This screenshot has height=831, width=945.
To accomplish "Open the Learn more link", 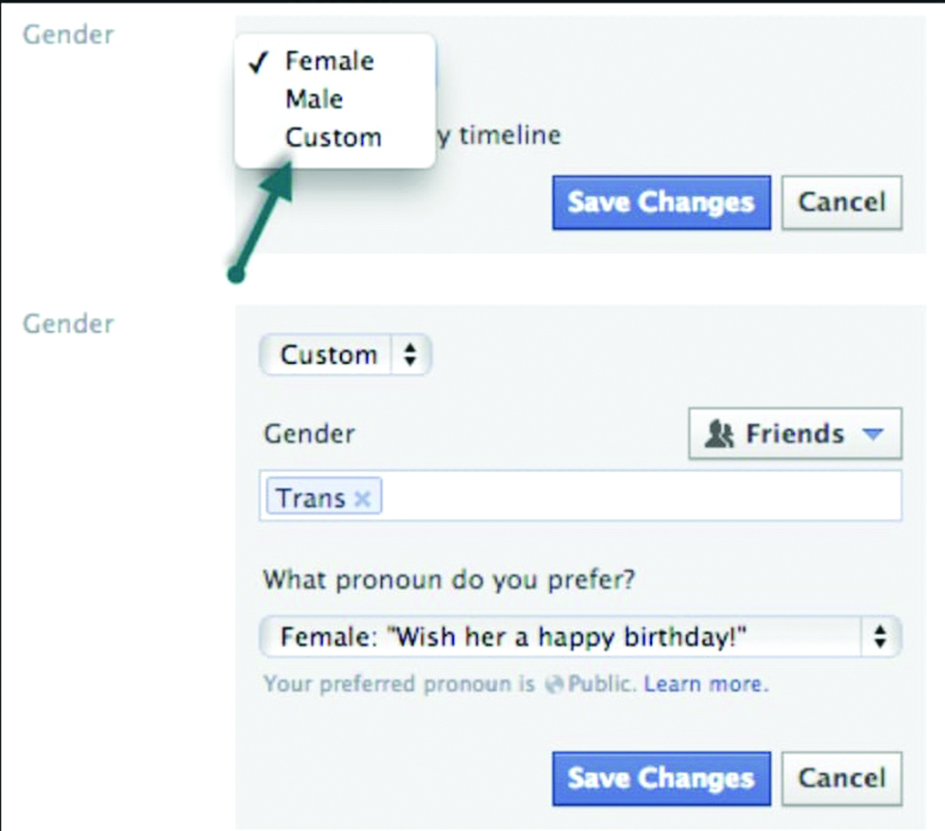I will (705, 685).
